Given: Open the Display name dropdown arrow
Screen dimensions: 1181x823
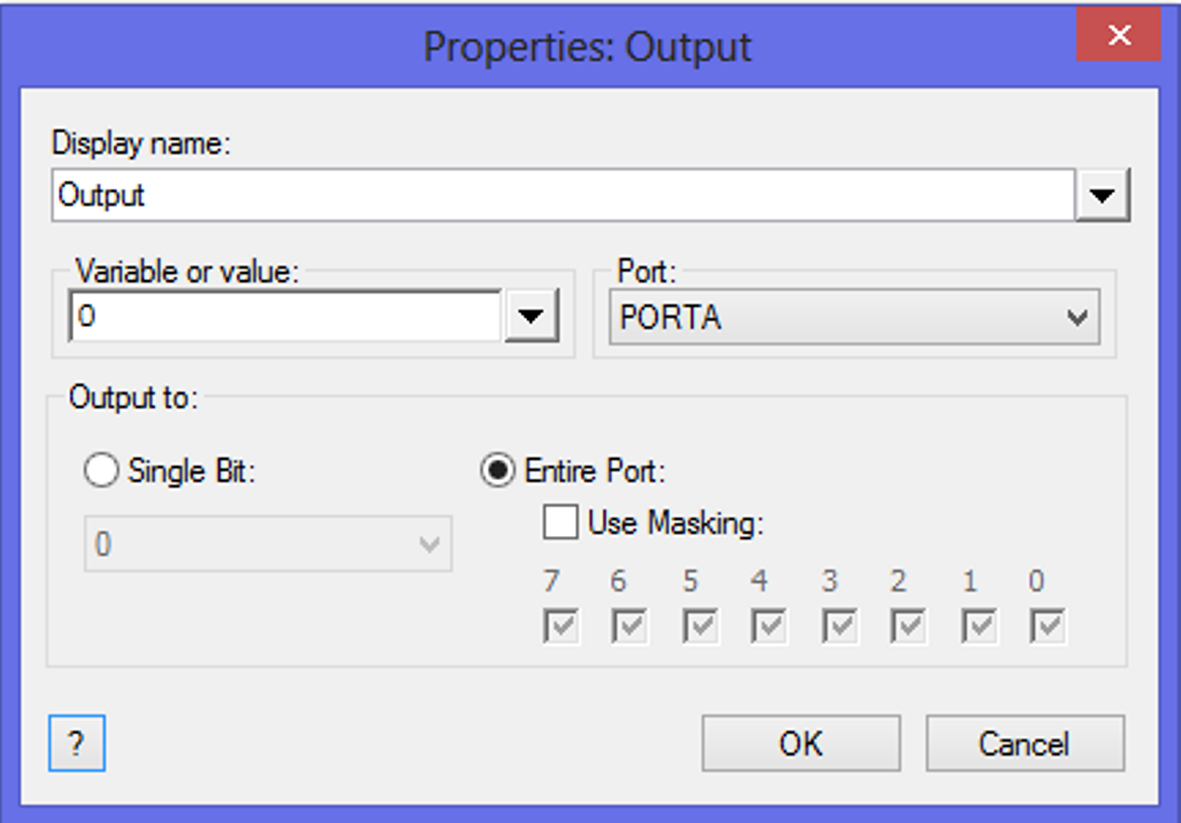Looking at the screenshot, I should pyautogui.click(x=1102, y=195).
